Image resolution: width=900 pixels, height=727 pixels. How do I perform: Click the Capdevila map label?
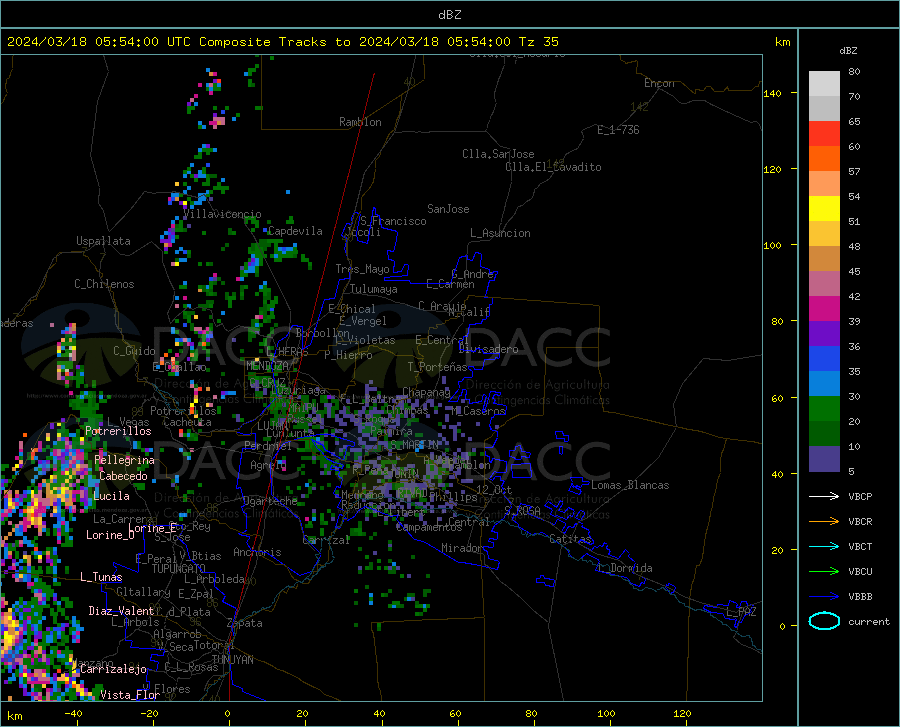point(295,231)
